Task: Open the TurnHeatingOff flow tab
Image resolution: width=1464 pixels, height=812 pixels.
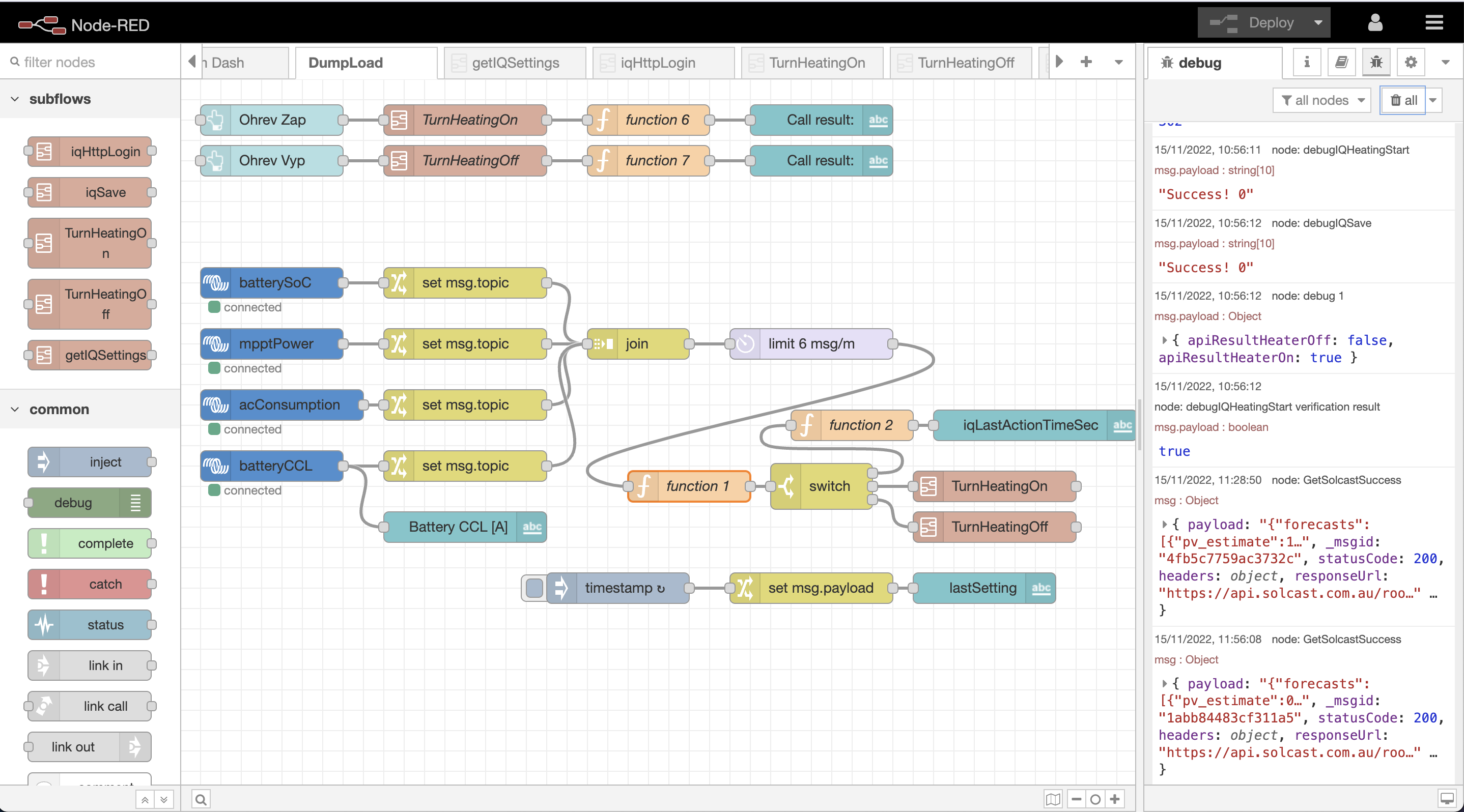Action: pyautogui.click(x=961, y=63)
